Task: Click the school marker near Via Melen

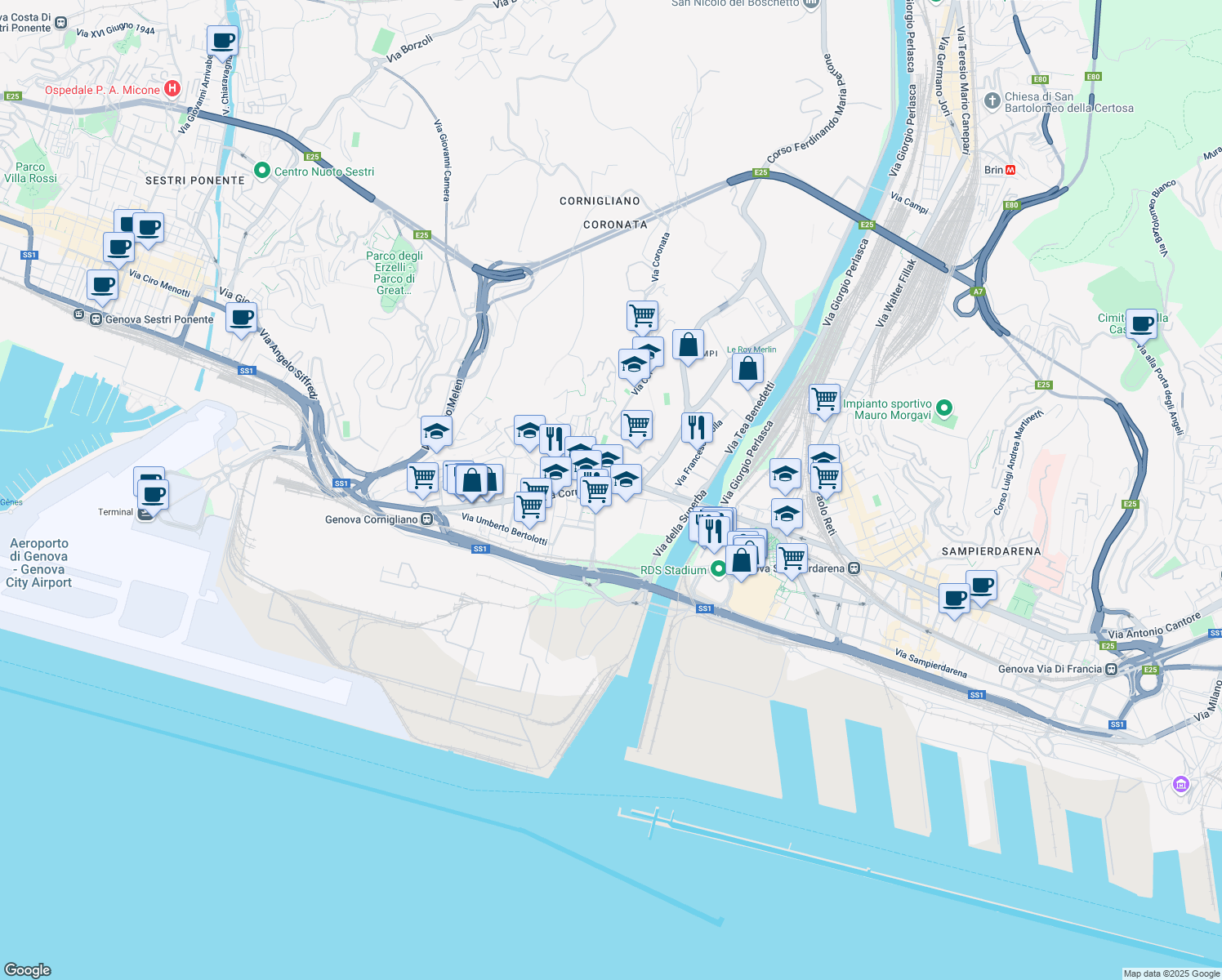Action: coord(436,432)
